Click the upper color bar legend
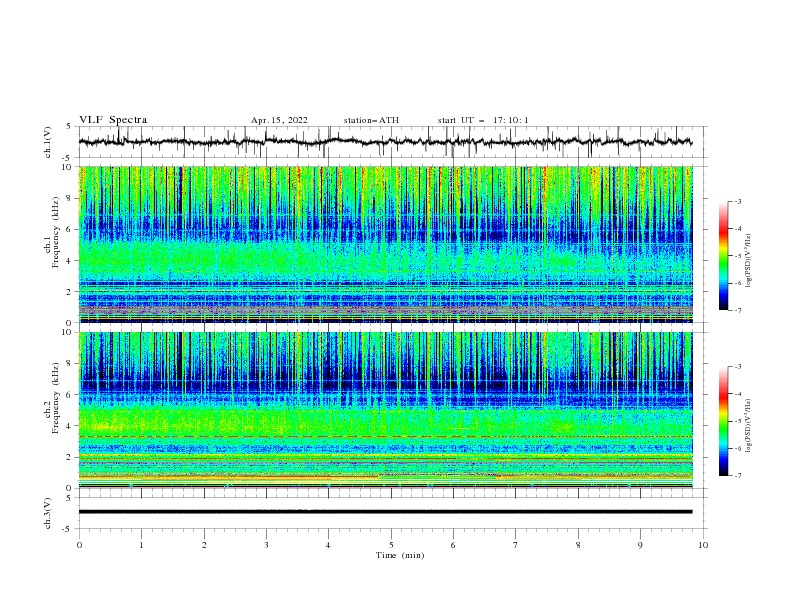Viewport: 792px width, 612px height. pyautogui.click(x=723, y=255)
